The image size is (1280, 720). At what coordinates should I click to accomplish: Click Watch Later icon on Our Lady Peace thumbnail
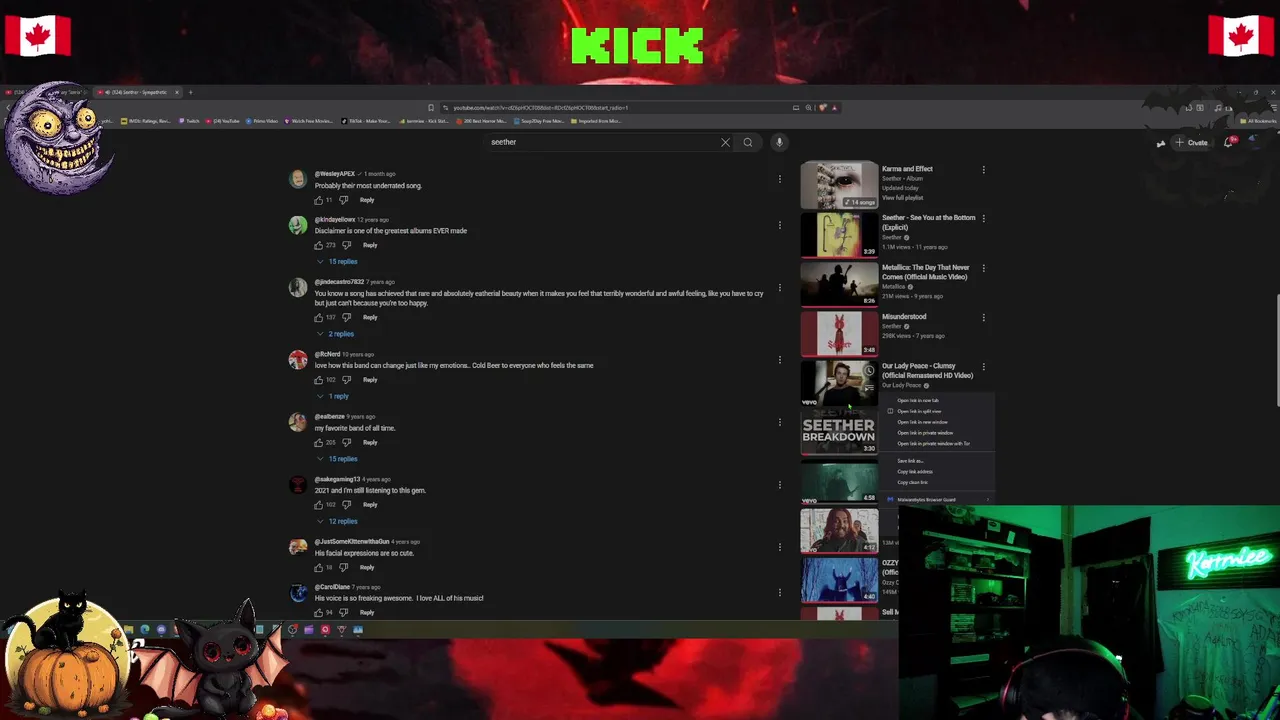[x=869, y=370]
